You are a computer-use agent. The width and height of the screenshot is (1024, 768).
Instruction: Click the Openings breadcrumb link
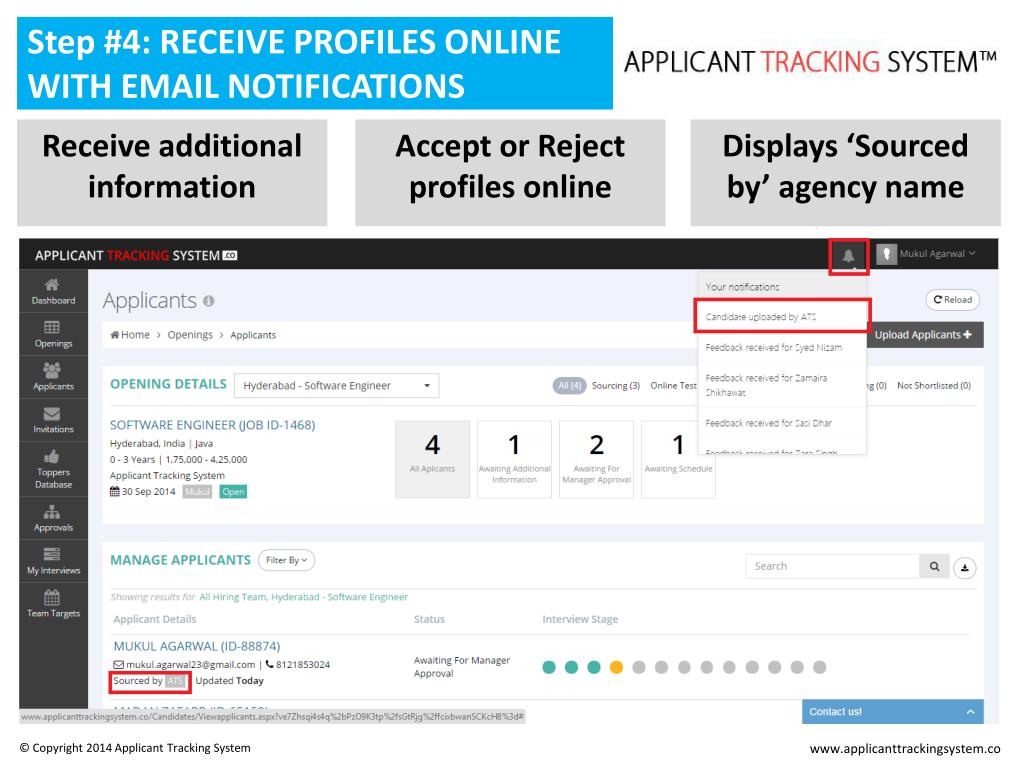click(x=190, y=334)
